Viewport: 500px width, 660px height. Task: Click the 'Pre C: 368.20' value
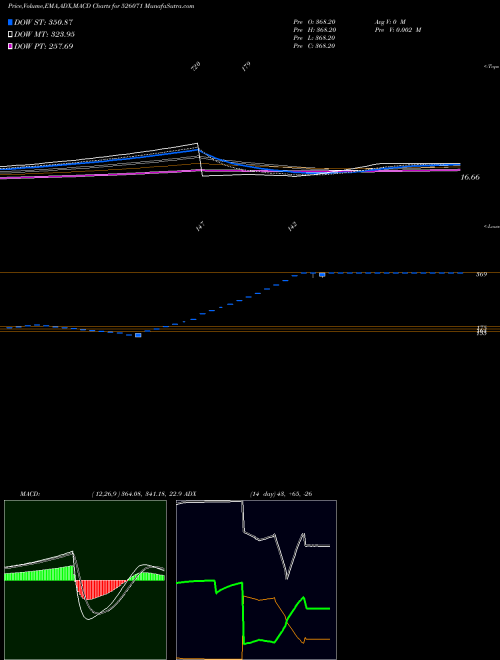pos(314,46)
